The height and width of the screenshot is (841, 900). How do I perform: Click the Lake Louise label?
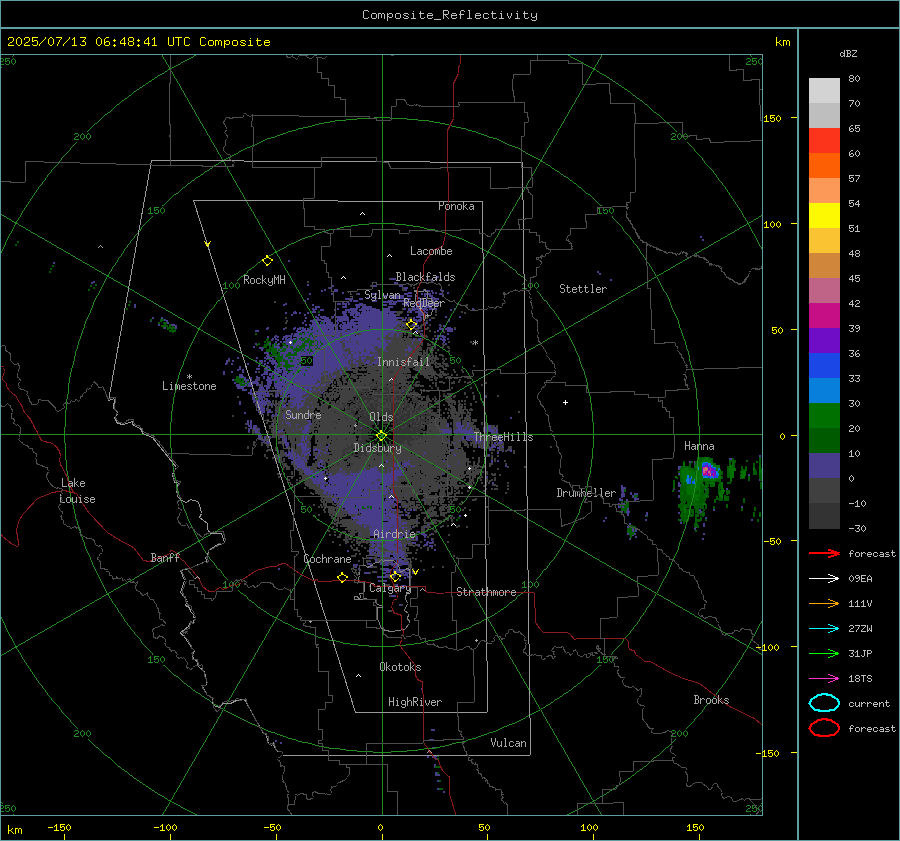pos(77,491)
